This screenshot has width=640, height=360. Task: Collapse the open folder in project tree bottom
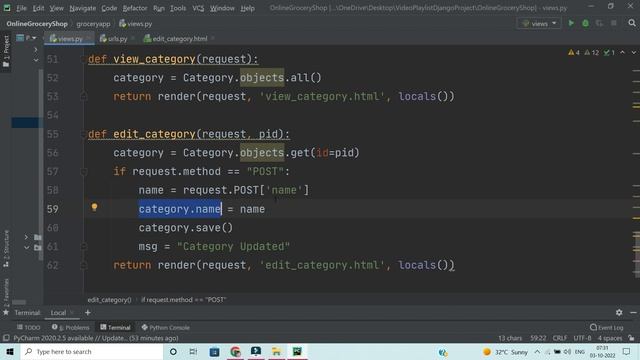(x=26, y=247)
